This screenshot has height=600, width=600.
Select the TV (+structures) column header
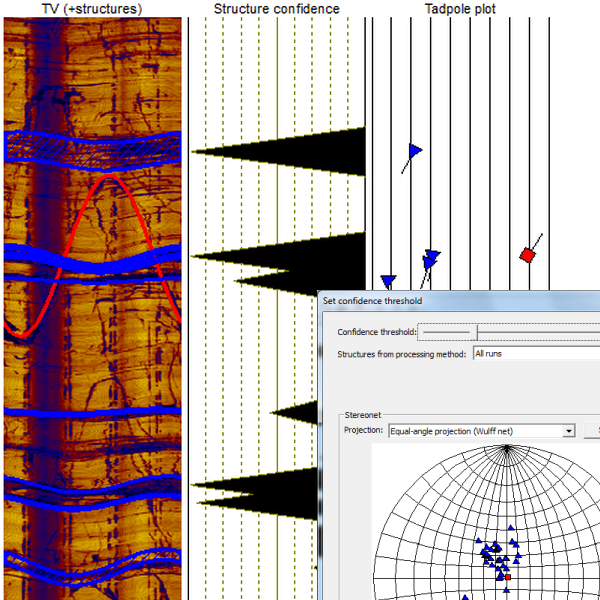click(92, 9)
